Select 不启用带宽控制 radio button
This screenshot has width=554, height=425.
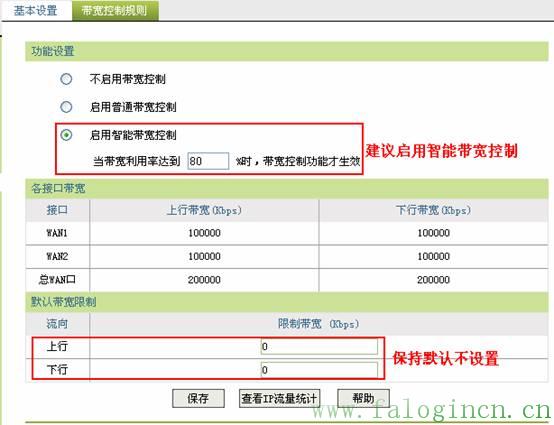click(x=66, y=79)
